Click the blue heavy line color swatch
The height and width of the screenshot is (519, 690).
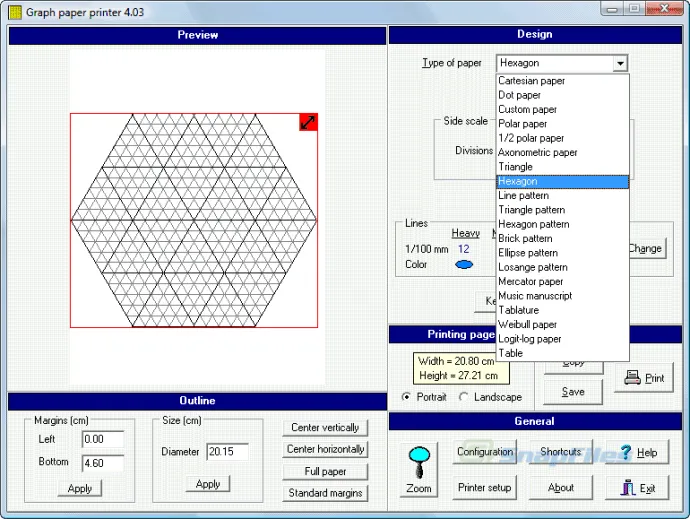click(464, 264)
